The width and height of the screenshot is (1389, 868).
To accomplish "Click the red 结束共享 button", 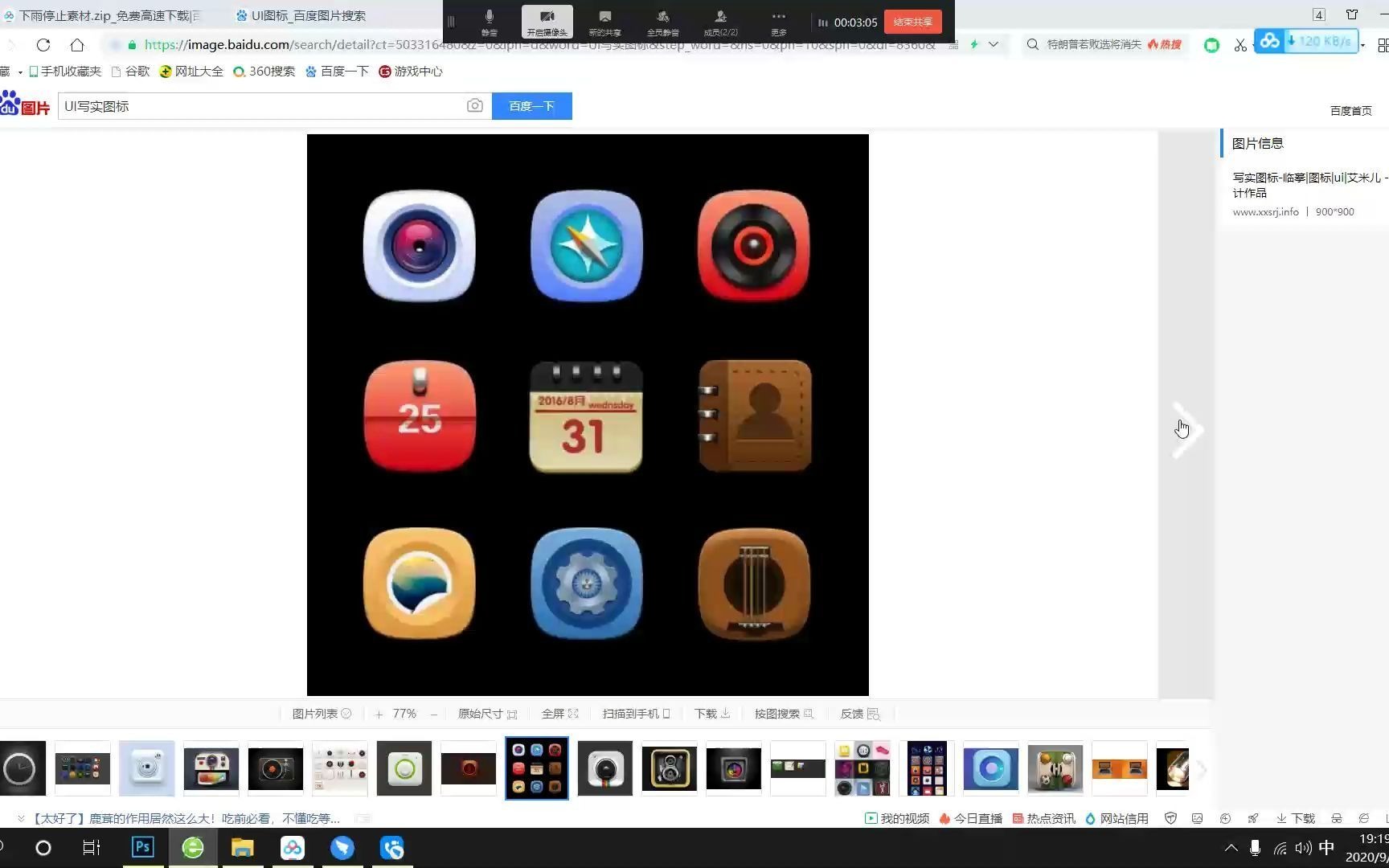I will tap(912, 22).
